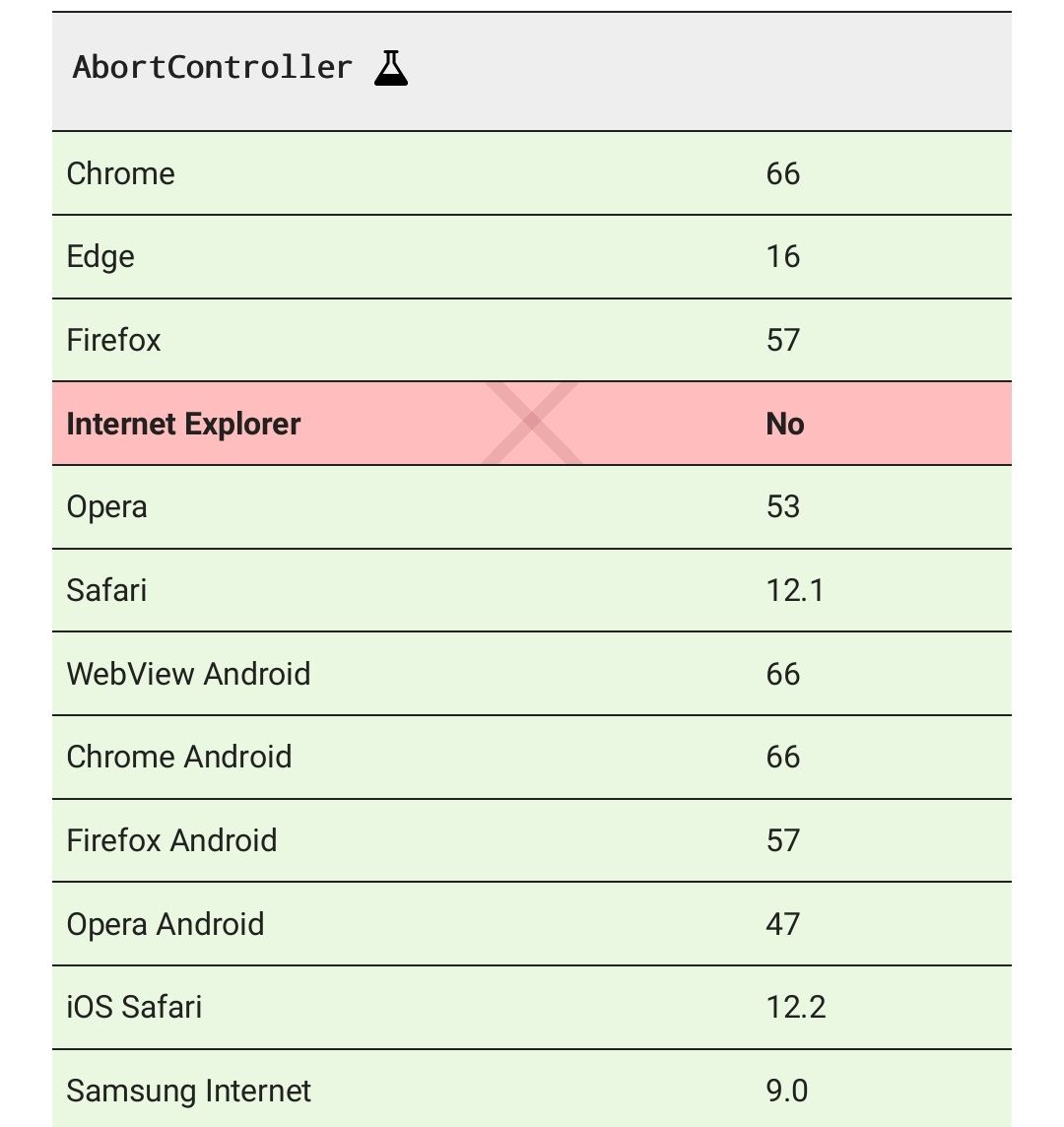Select the Edge browser row
1064x1127 pixels.
(x=100, y=257)
